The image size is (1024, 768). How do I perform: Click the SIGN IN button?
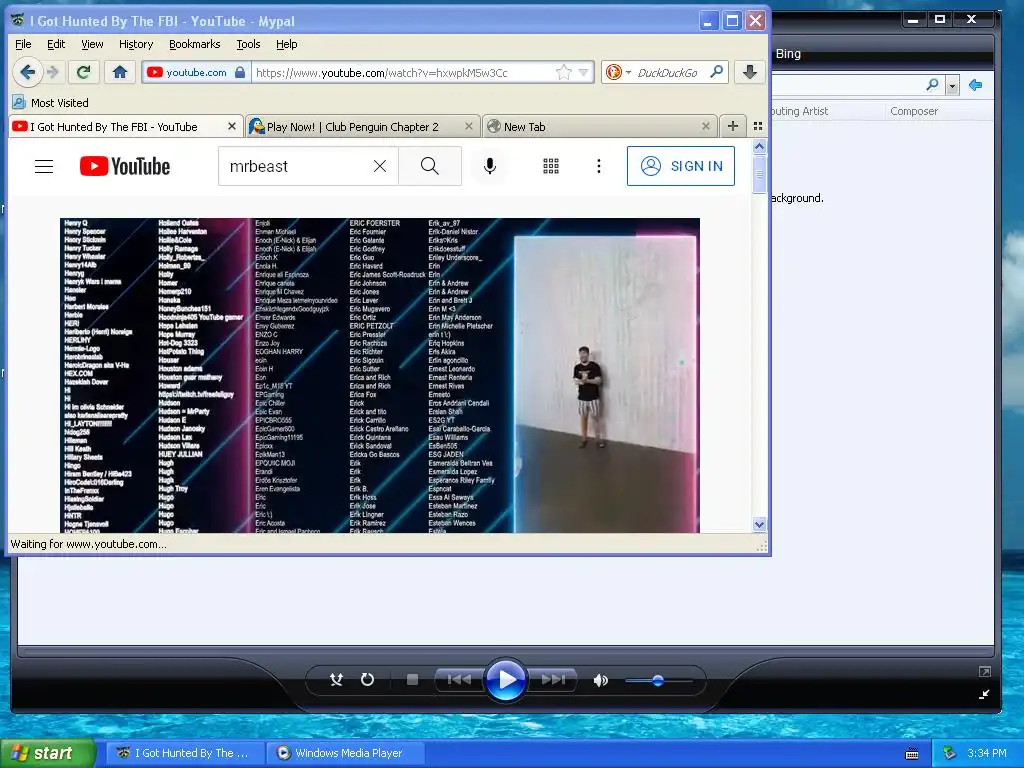[x=680, y=166]
